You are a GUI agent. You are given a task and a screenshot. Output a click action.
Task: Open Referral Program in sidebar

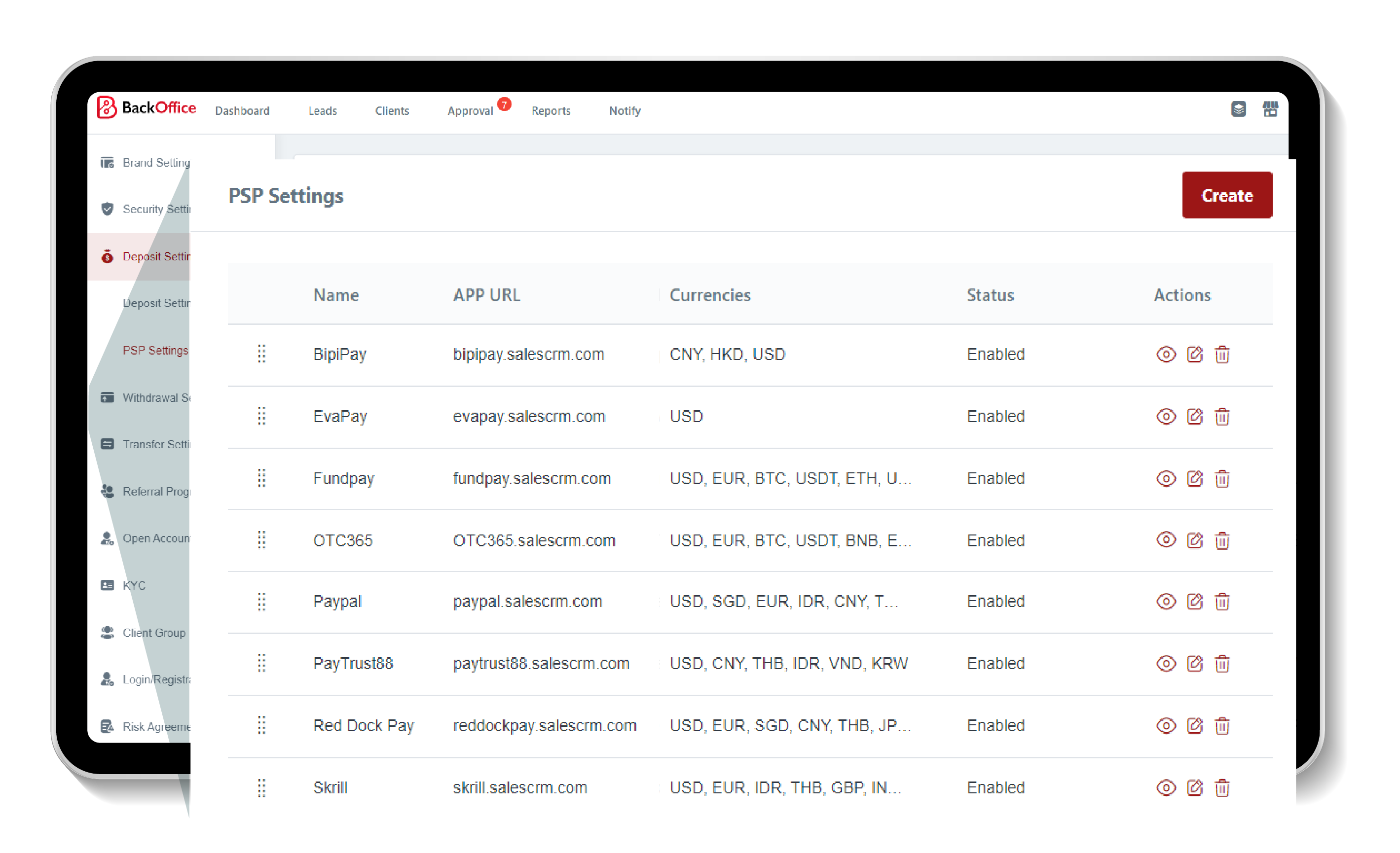[x=146, y=491]
